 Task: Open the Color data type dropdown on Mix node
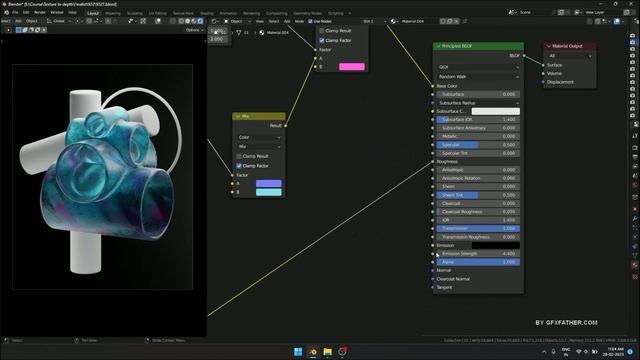click(x=259, y=137)
